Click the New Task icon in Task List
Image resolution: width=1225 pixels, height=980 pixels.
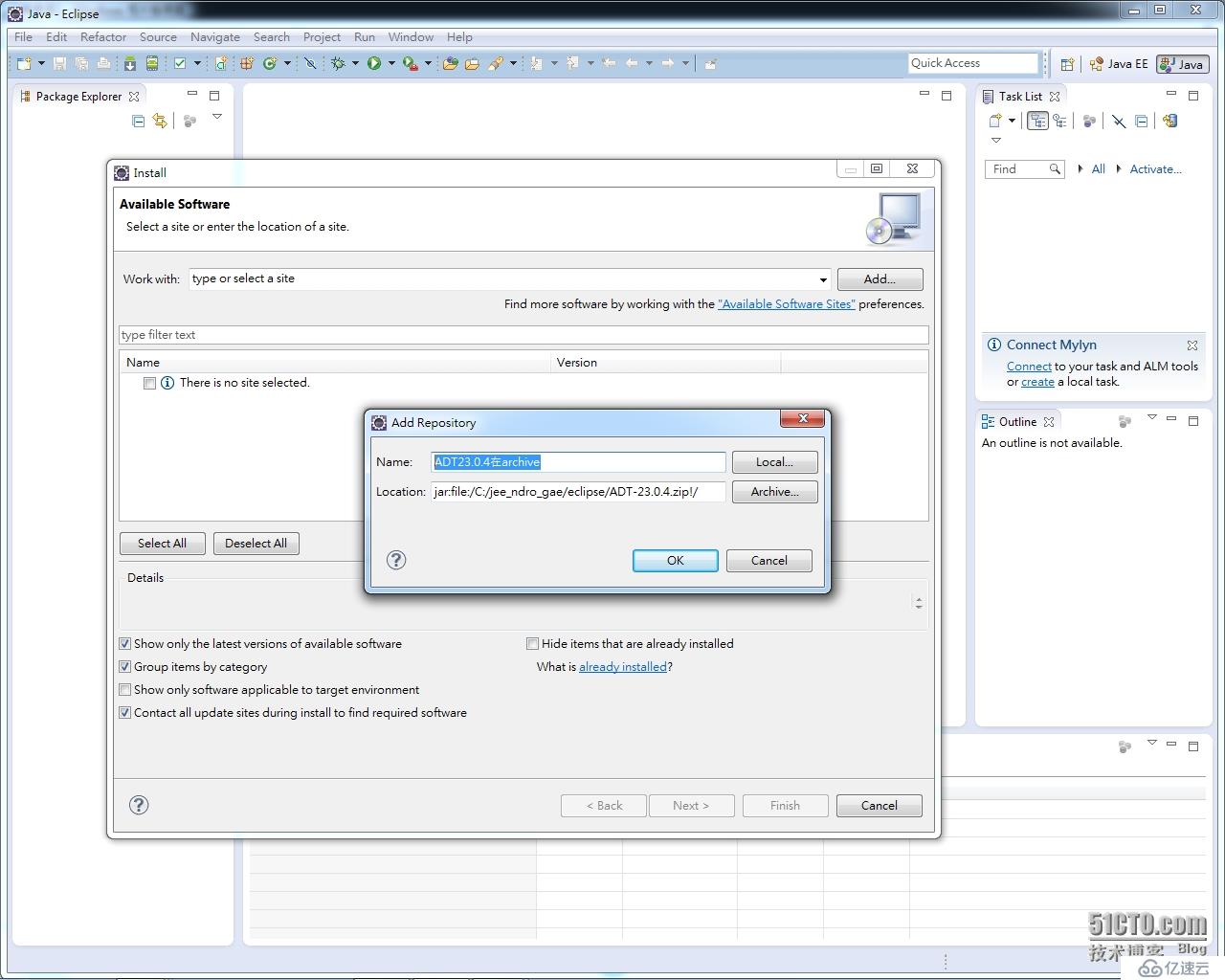point(995,121)
